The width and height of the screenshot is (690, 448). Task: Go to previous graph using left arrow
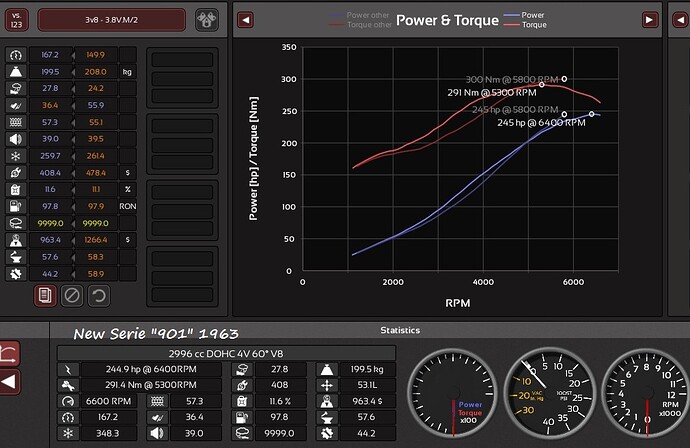pos(245,19)
